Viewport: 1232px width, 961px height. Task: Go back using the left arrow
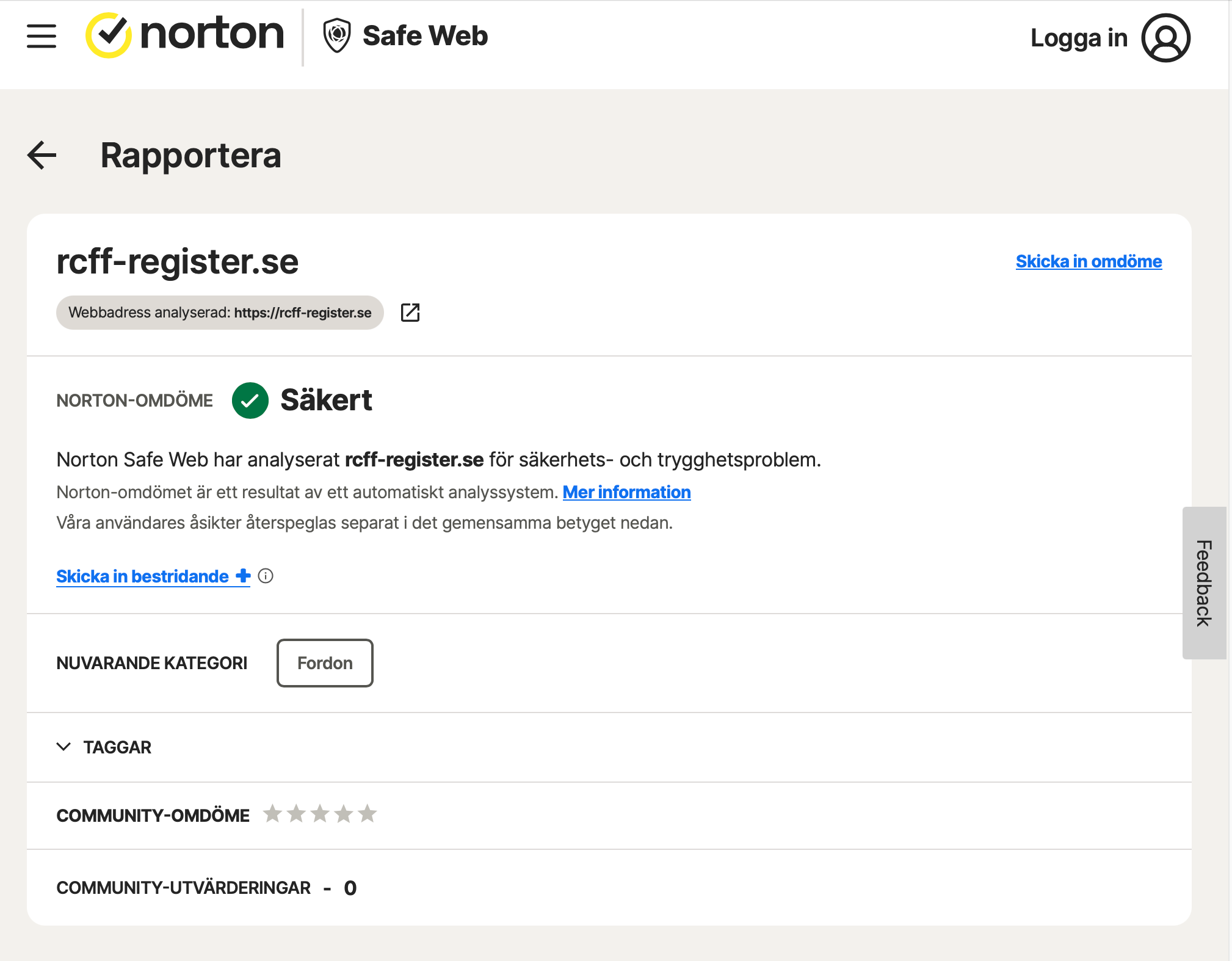42,155
